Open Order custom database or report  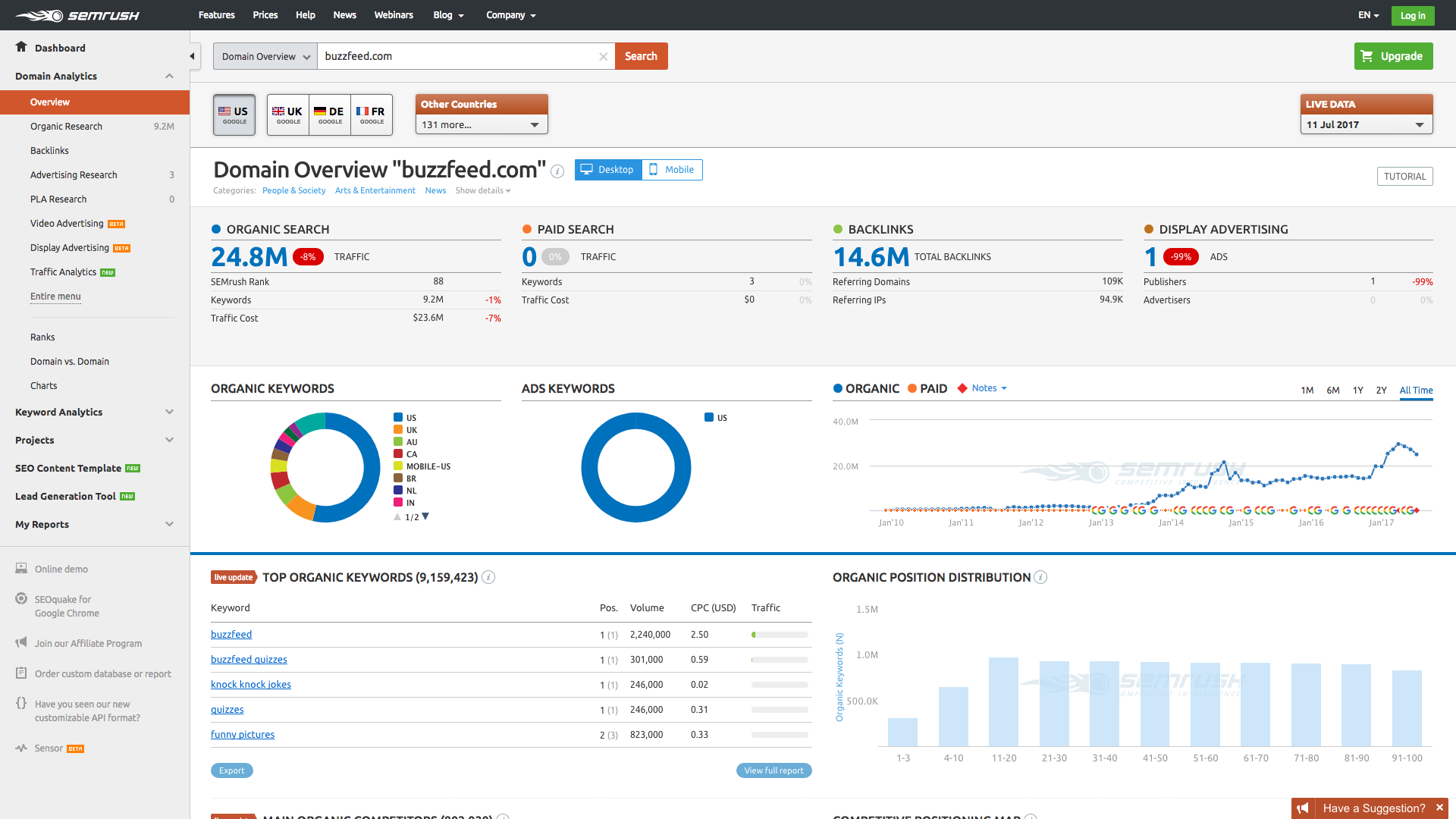click(x=102, y=673)
